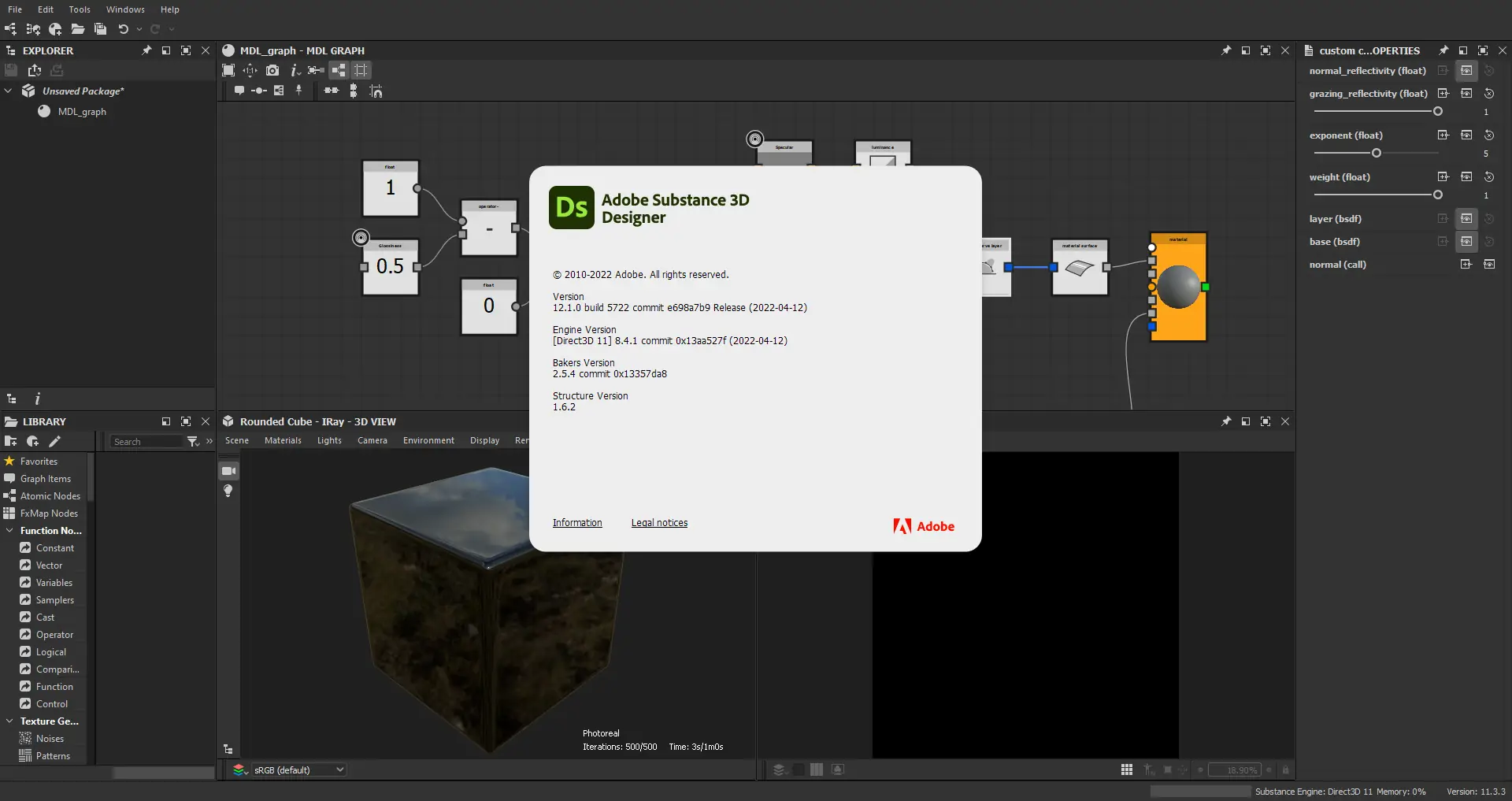Open the color layers dropdown in 3D view
1512x801 pixels.
pos(241,769)
